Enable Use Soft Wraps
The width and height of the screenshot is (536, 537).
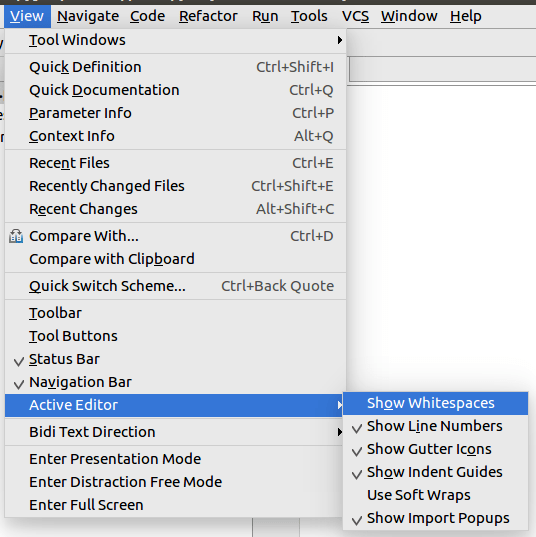435,495
